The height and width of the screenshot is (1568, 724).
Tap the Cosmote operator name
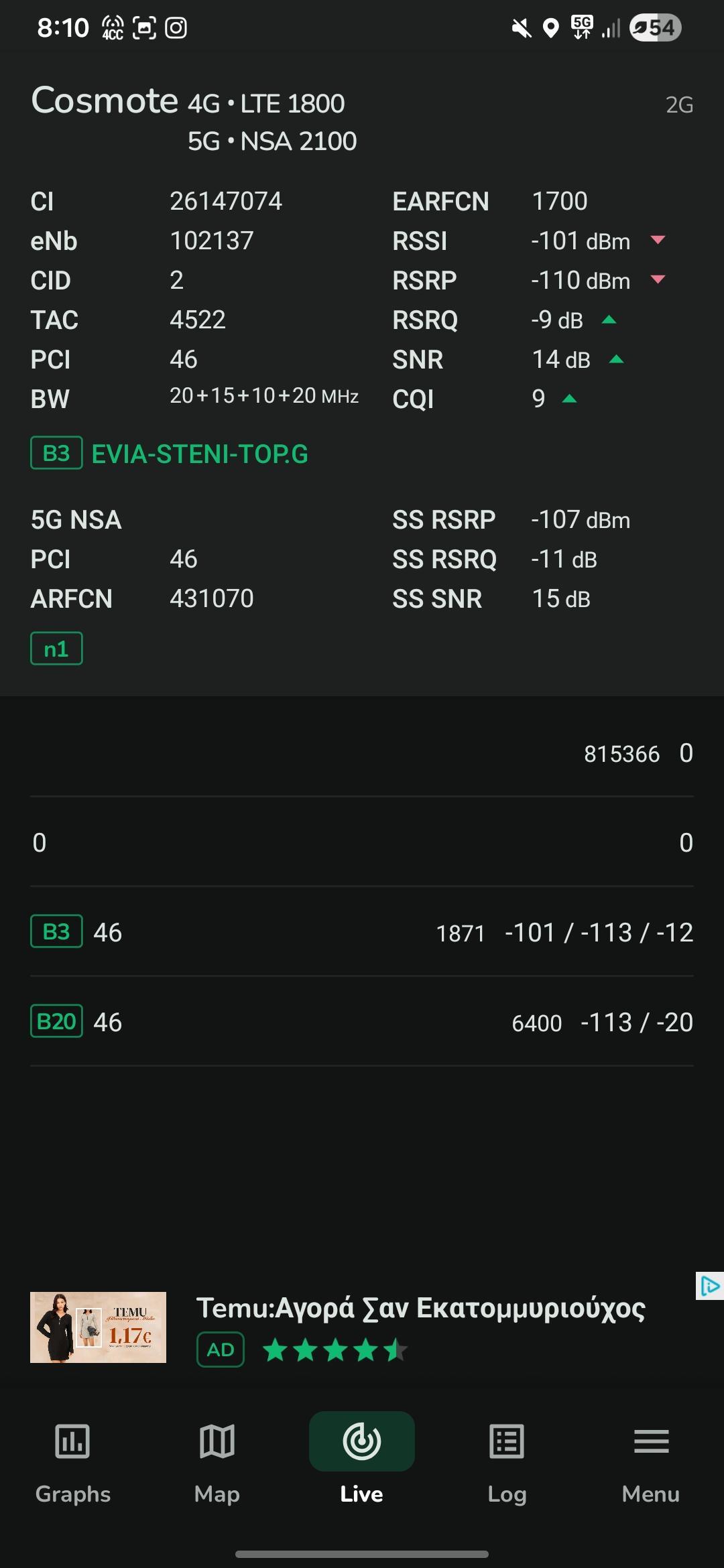click(x=105, y=101)
